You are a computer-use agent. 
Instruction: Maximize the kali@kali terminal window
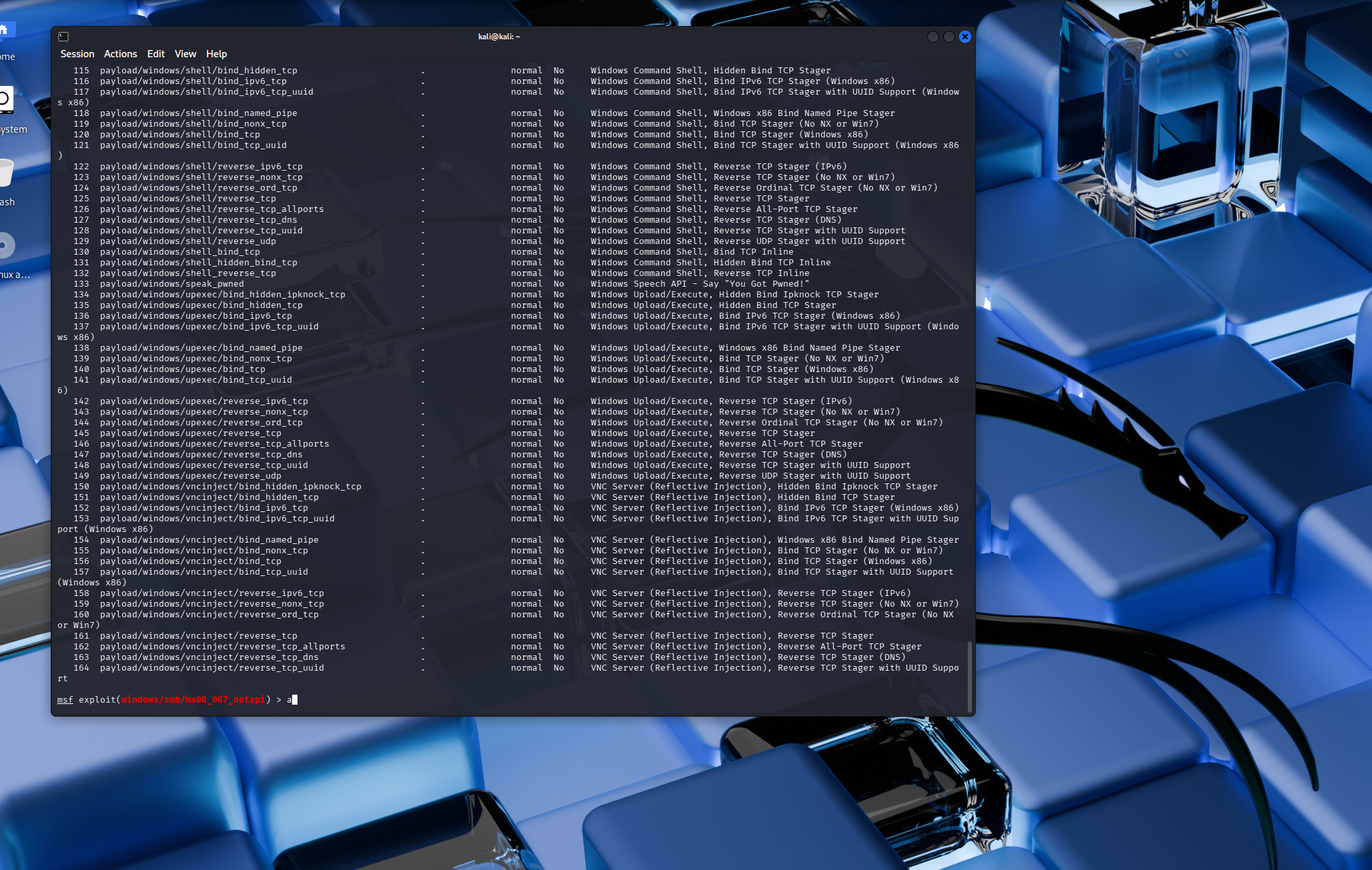click(948, 37)
